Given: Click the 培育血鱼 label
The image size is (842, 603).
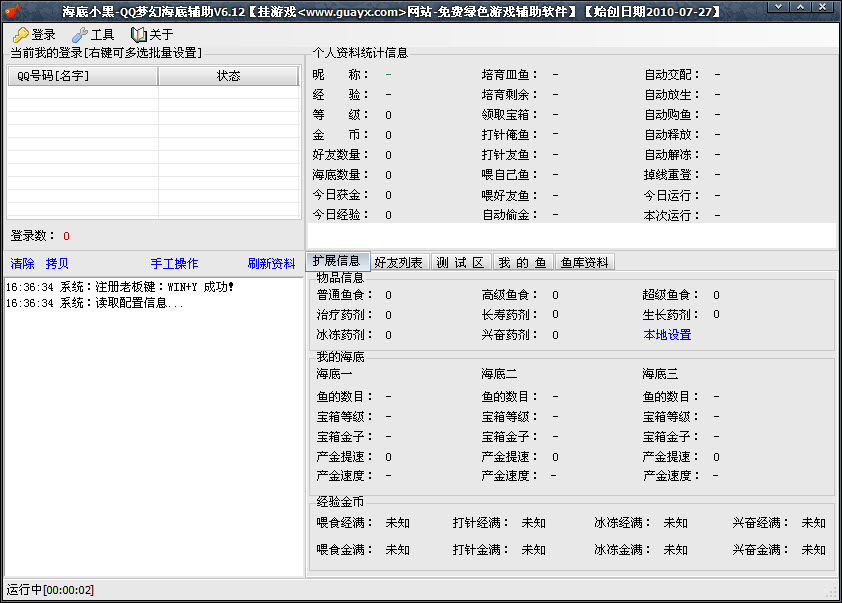Looking at the screenshot, I should coord(510,75).
